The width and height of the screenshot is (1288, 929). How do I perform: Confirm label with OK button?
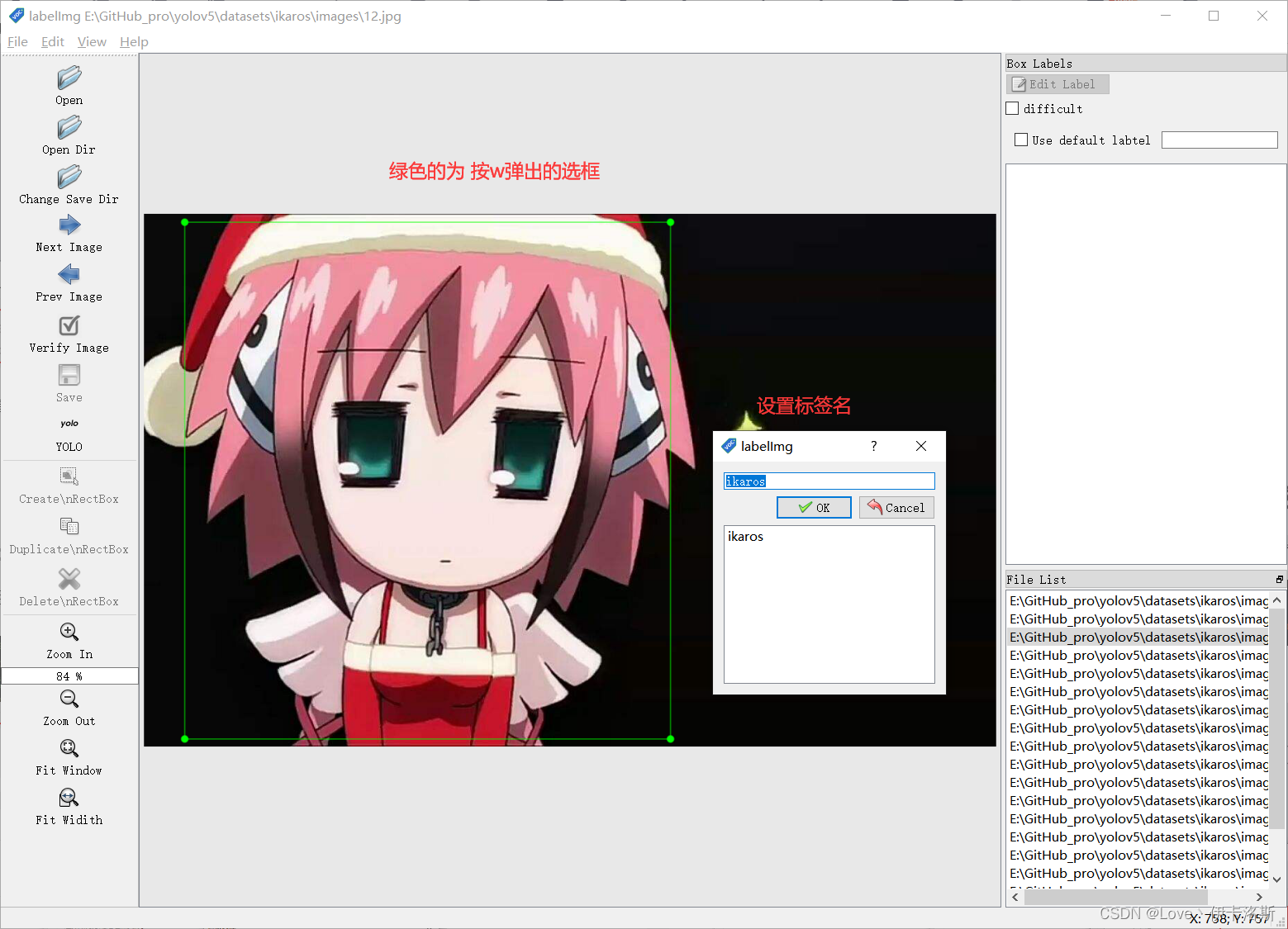(814, 507)
